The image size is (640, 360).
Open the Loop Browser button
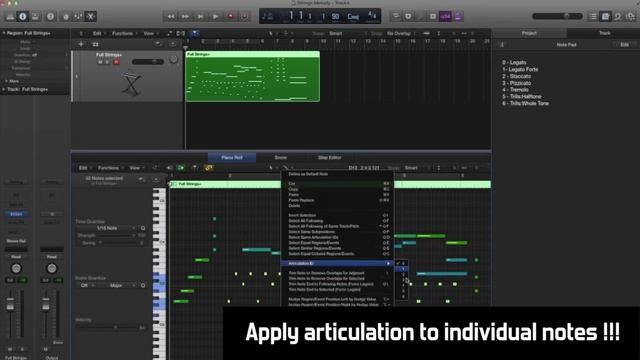(618, 16)
